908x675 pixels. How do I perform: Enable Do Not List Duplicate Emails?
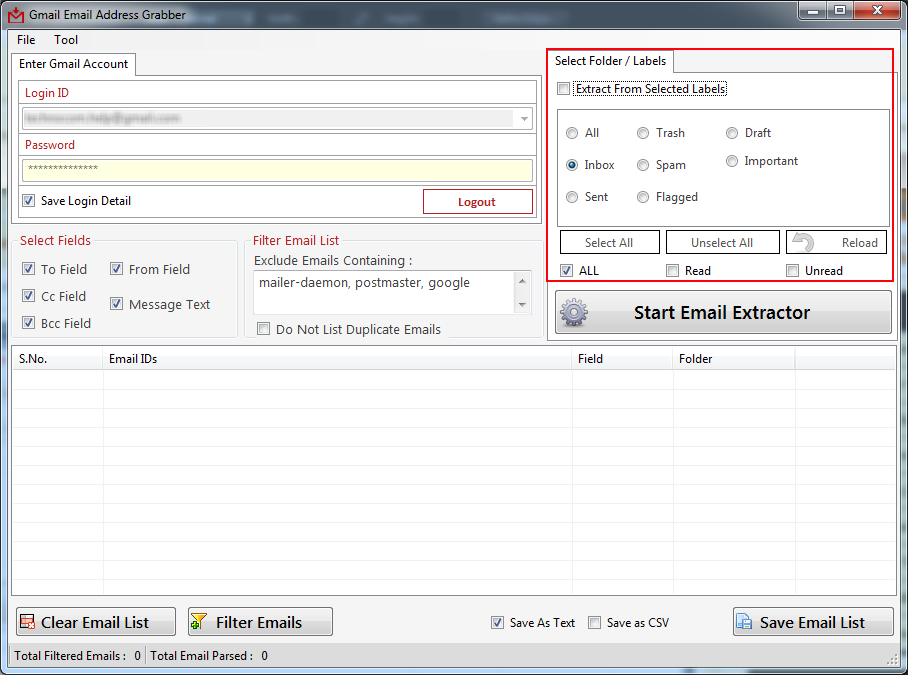point(263,329)
